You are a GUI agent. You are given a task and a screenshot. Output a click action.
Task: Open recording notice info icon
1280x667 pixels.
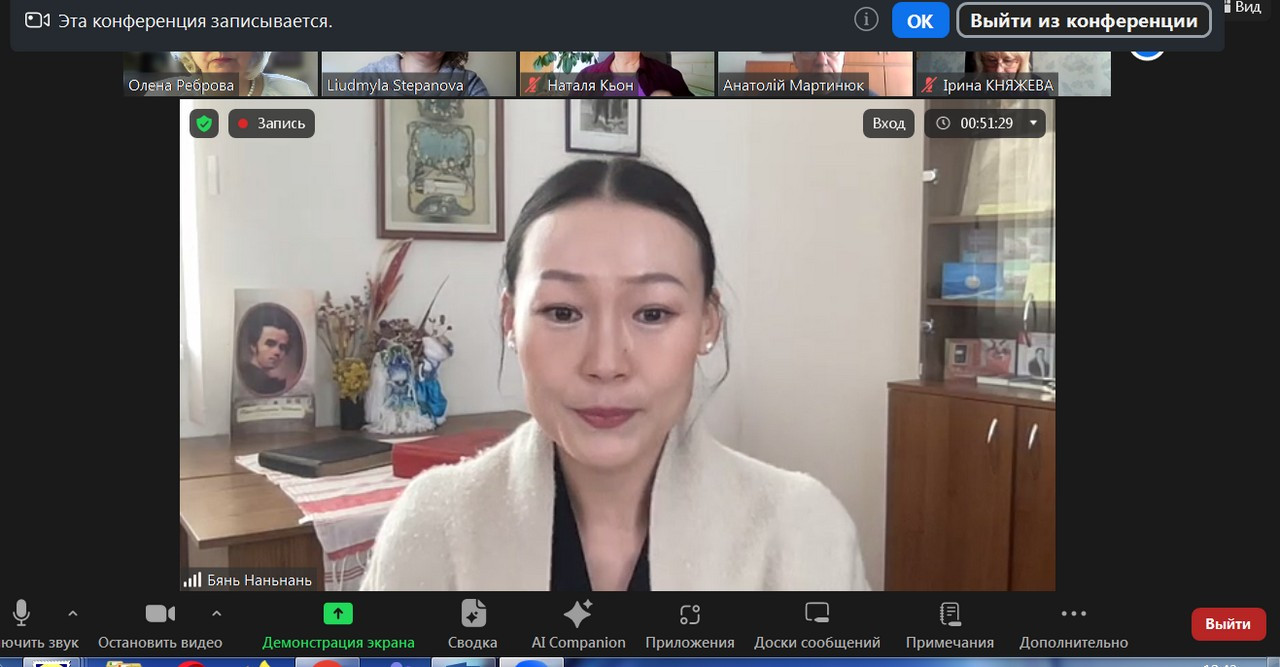coord(866,20)
